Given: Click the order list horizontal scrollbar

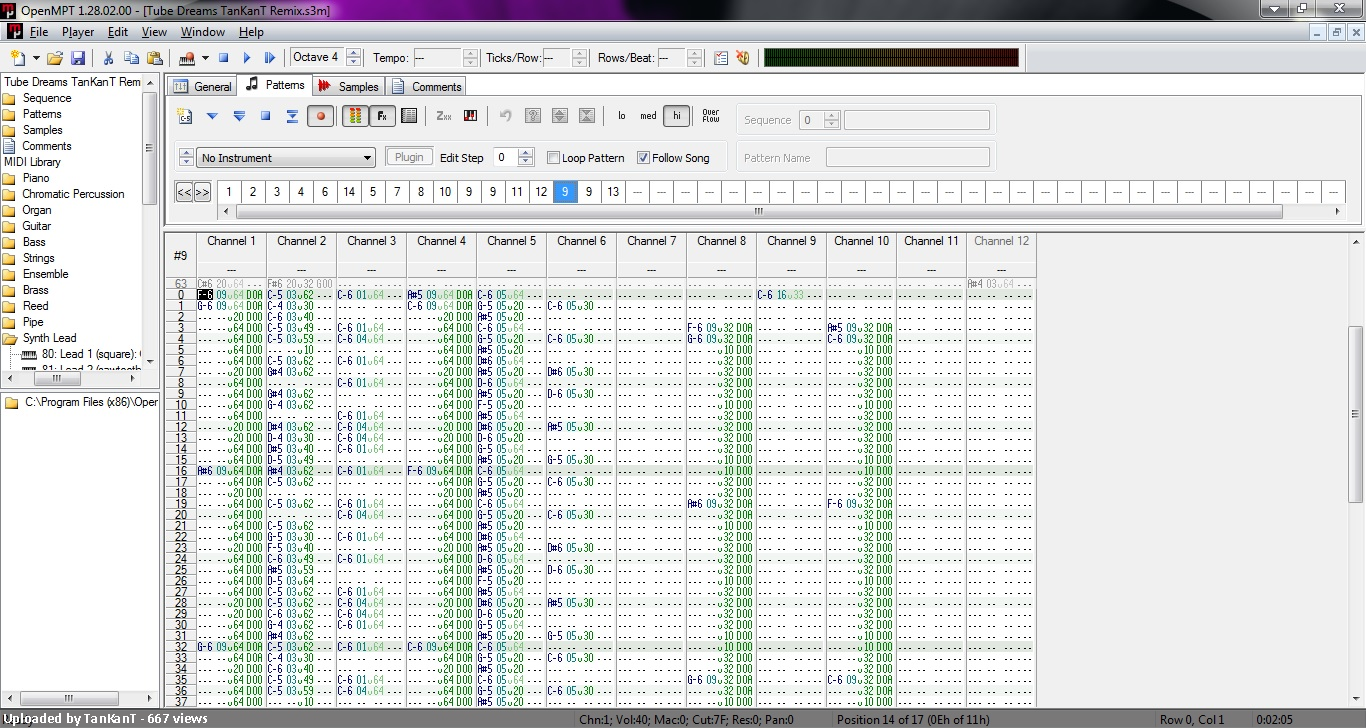Looking at the screenshot, I should pyautogui.click(x=758, y=212).
